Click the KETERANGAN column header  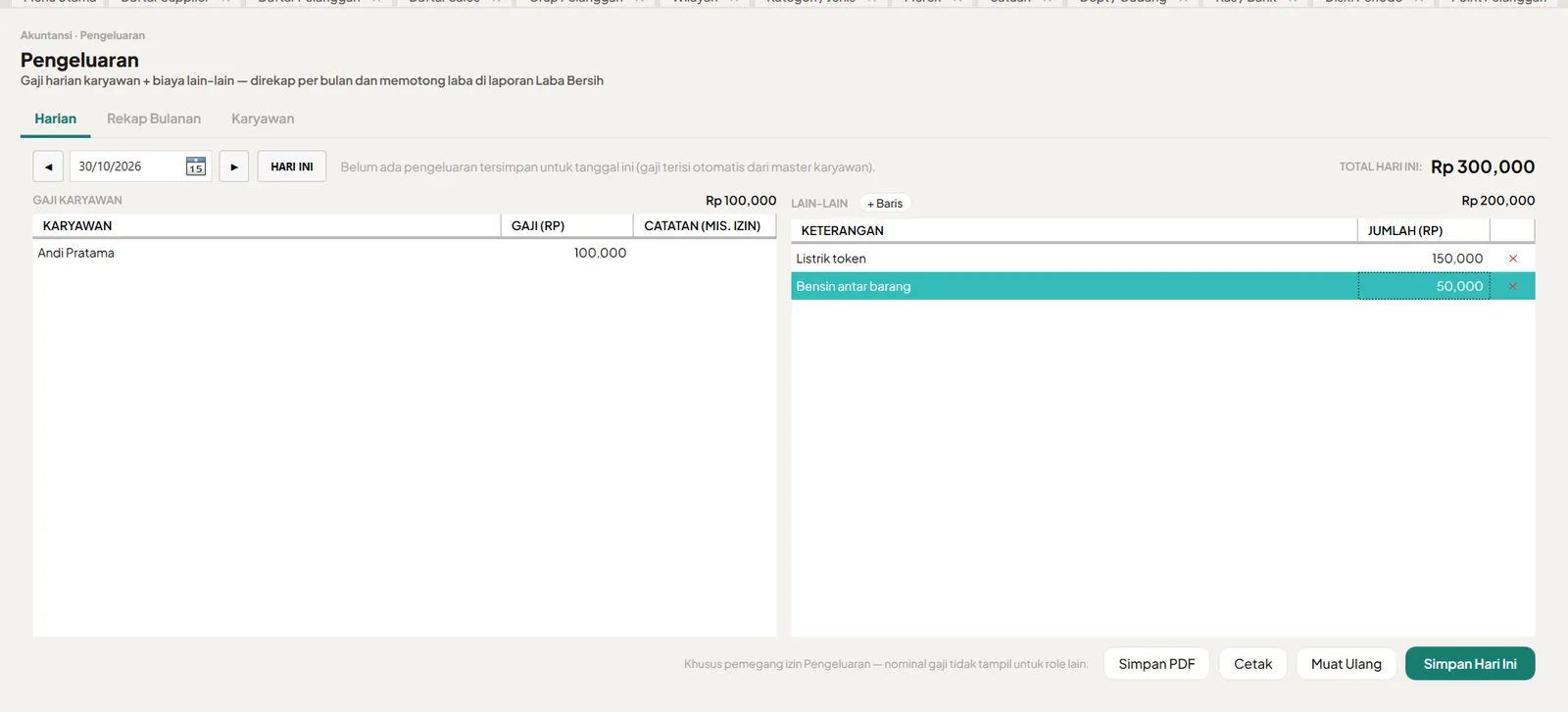pos(1074,231)
